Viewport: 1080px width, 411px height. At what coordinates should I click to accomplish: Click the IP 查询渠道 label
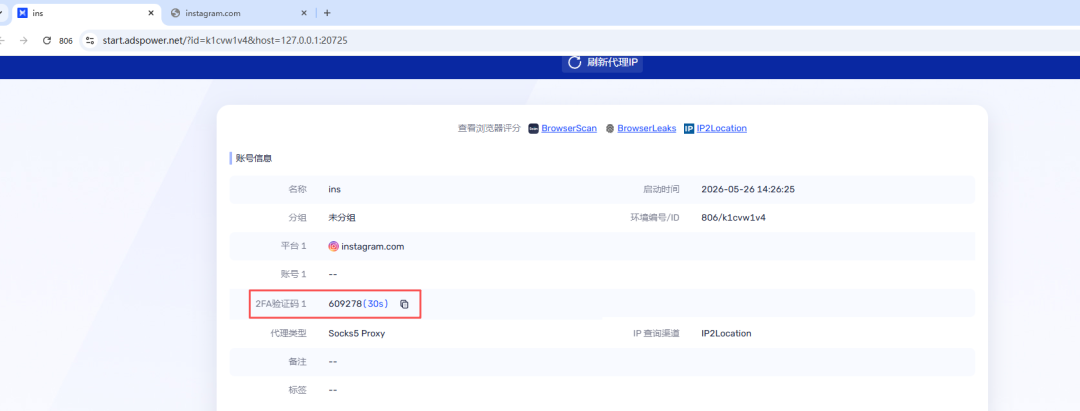[x=656, y=333]
